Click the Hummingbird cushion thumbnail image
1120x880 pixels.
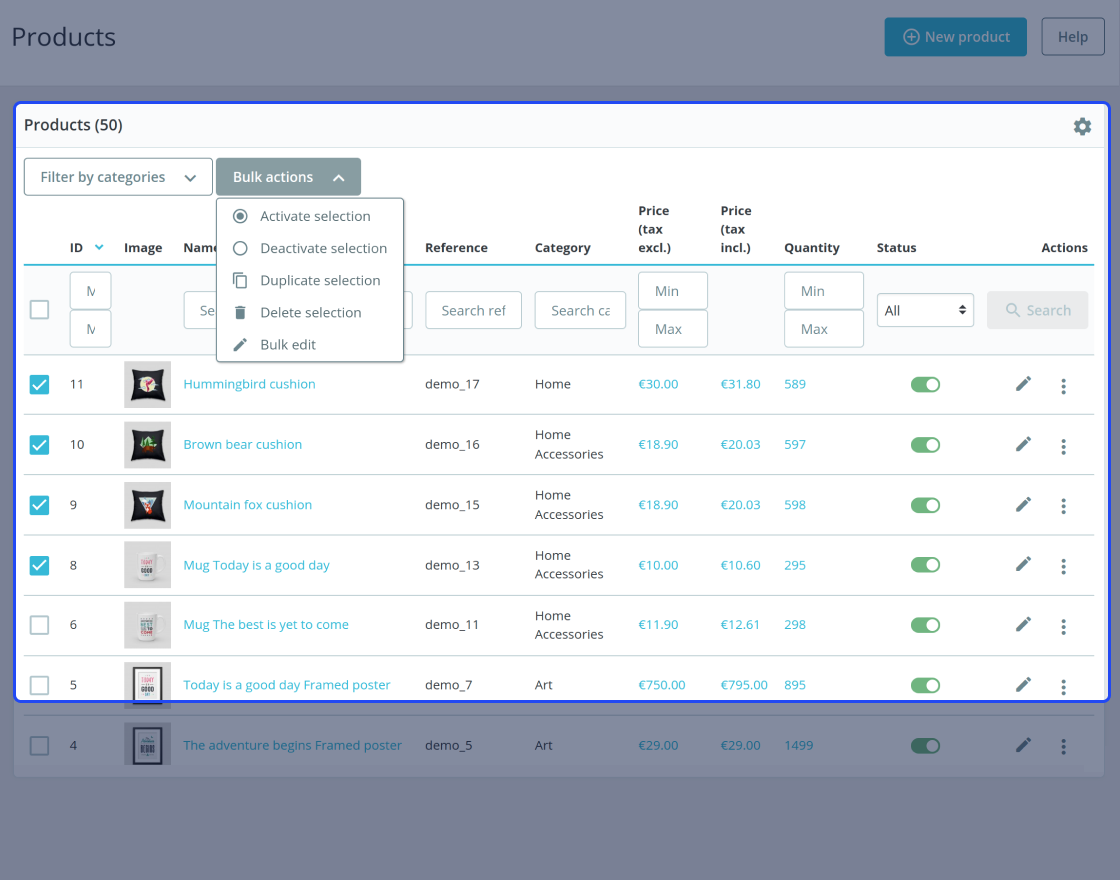click(147, 384)
